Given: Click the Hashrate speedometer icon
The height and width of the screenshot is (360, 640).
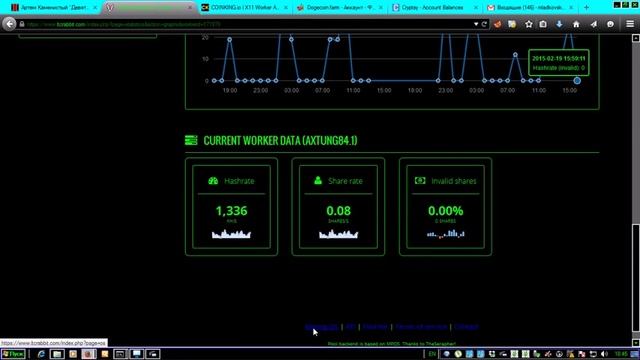Looking at the screenshot, I should tap(213, 181).
